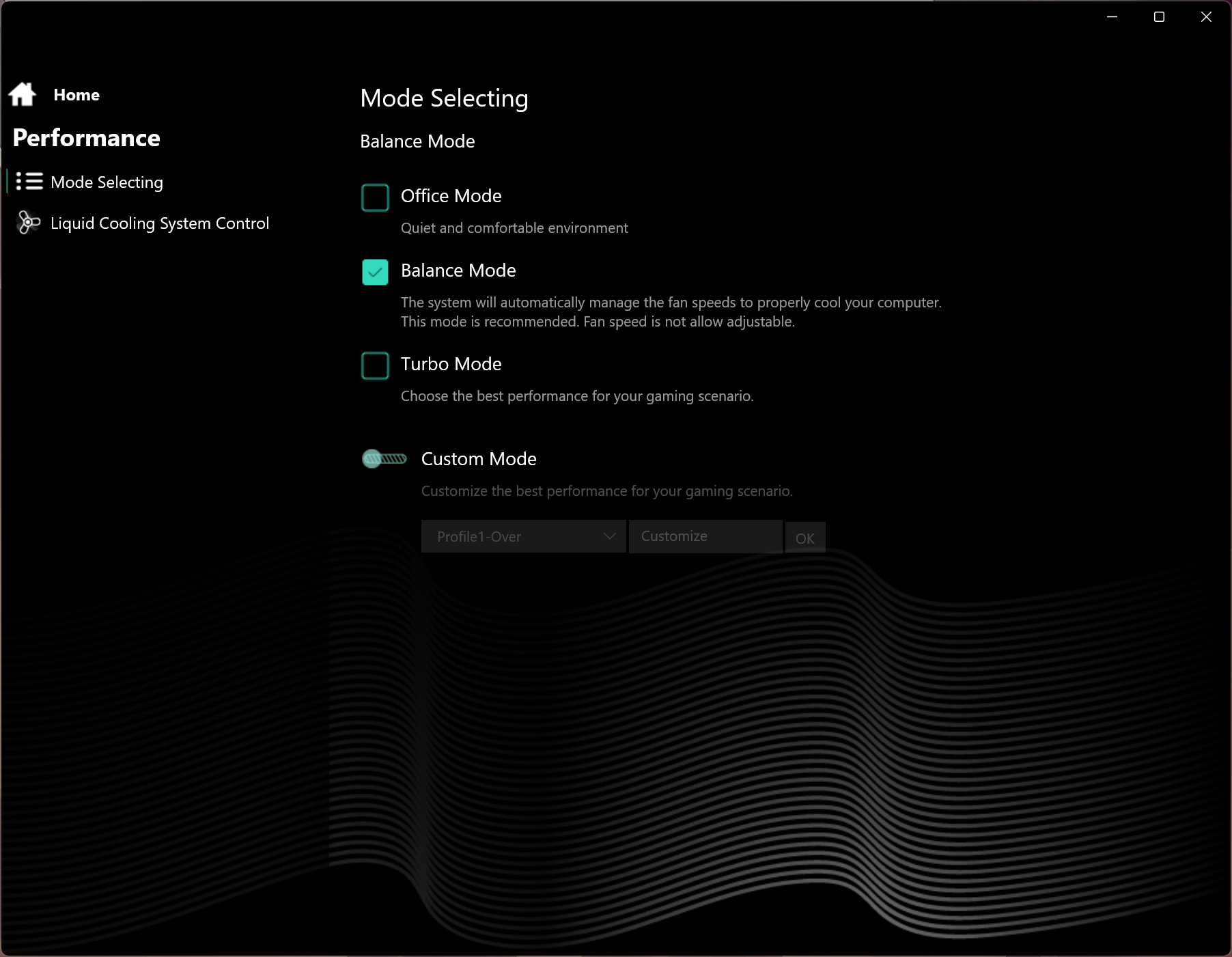Go to Home label in sidebar
The width and height of the screenshot is (1232, 957).
(x=76, y=95)
